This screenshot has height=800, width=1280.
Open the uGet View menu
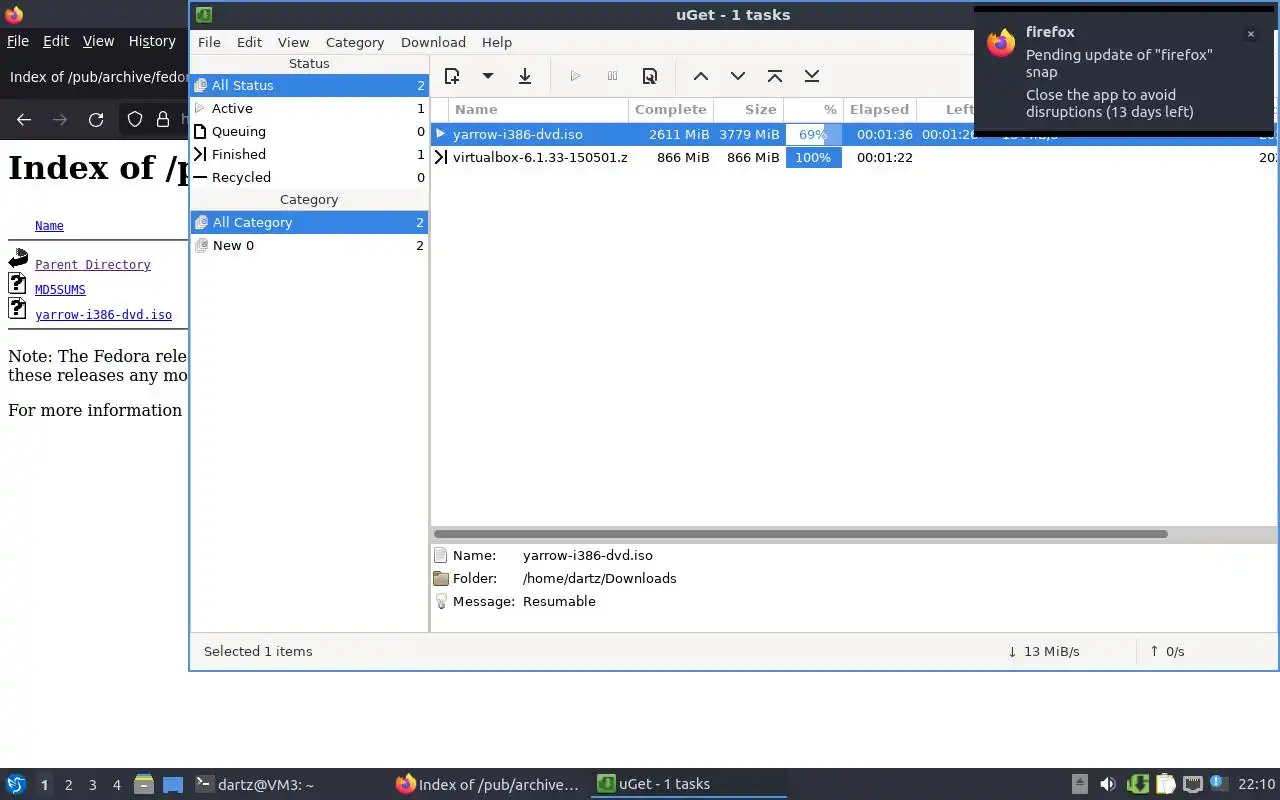293,42
